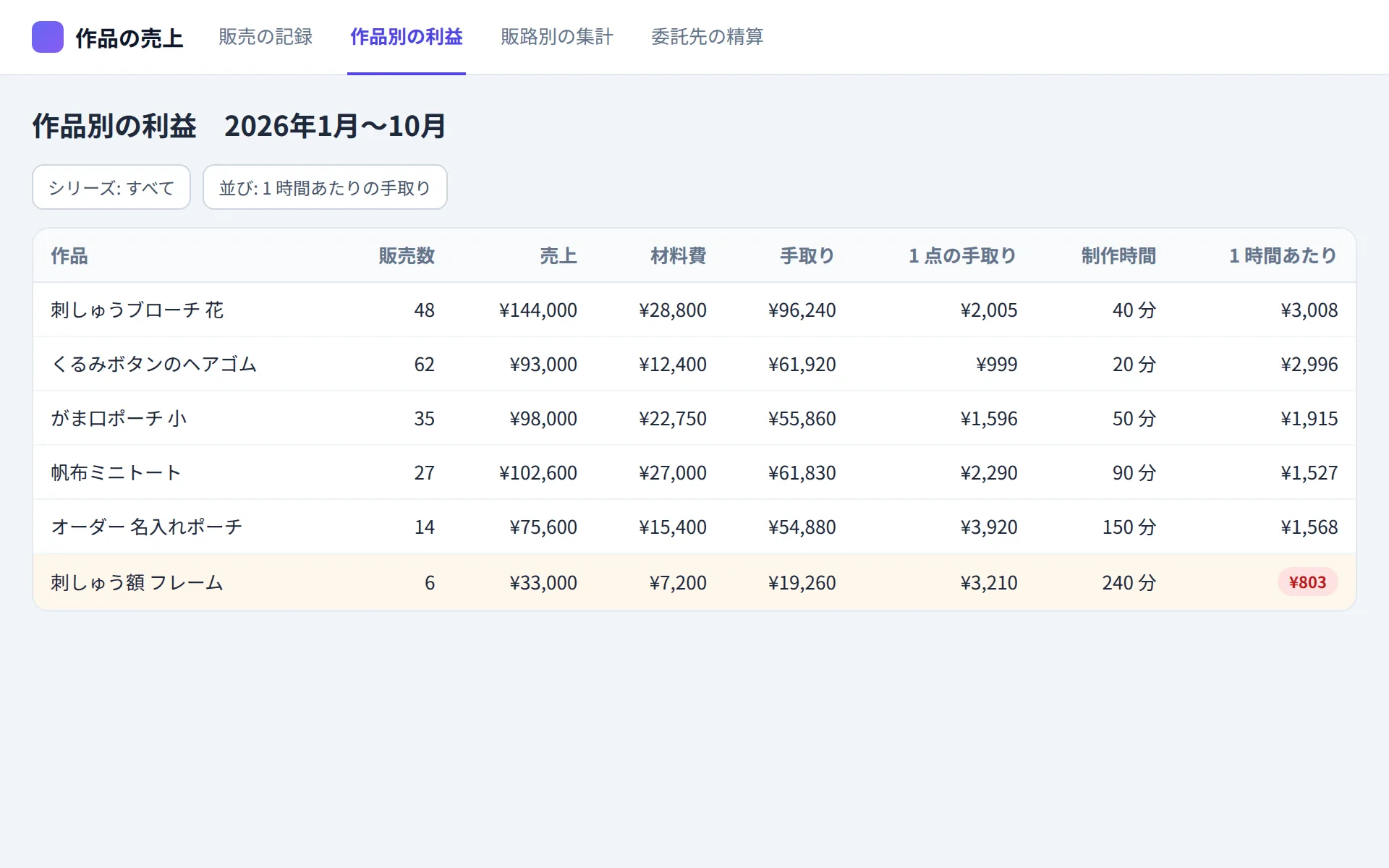The height and width of the screenshot is (868, 1389).
Task: Select the オーダー 名入れポーチ row name
Action: [146, 527]
